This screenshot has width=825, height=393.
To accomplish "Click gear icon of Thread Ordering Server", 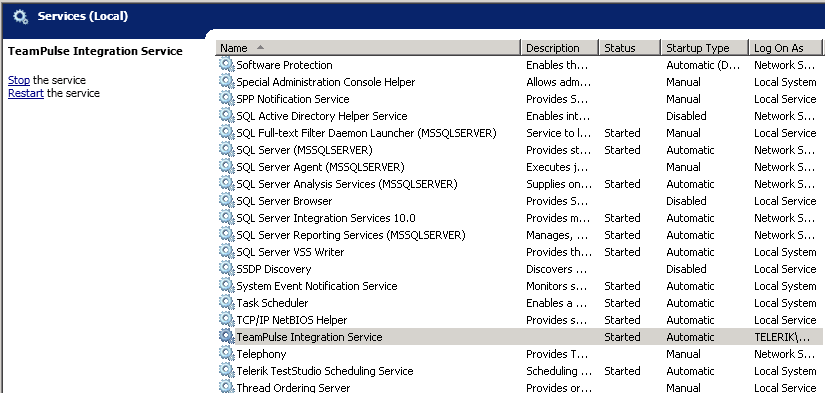I will click(x=226, y=387).
